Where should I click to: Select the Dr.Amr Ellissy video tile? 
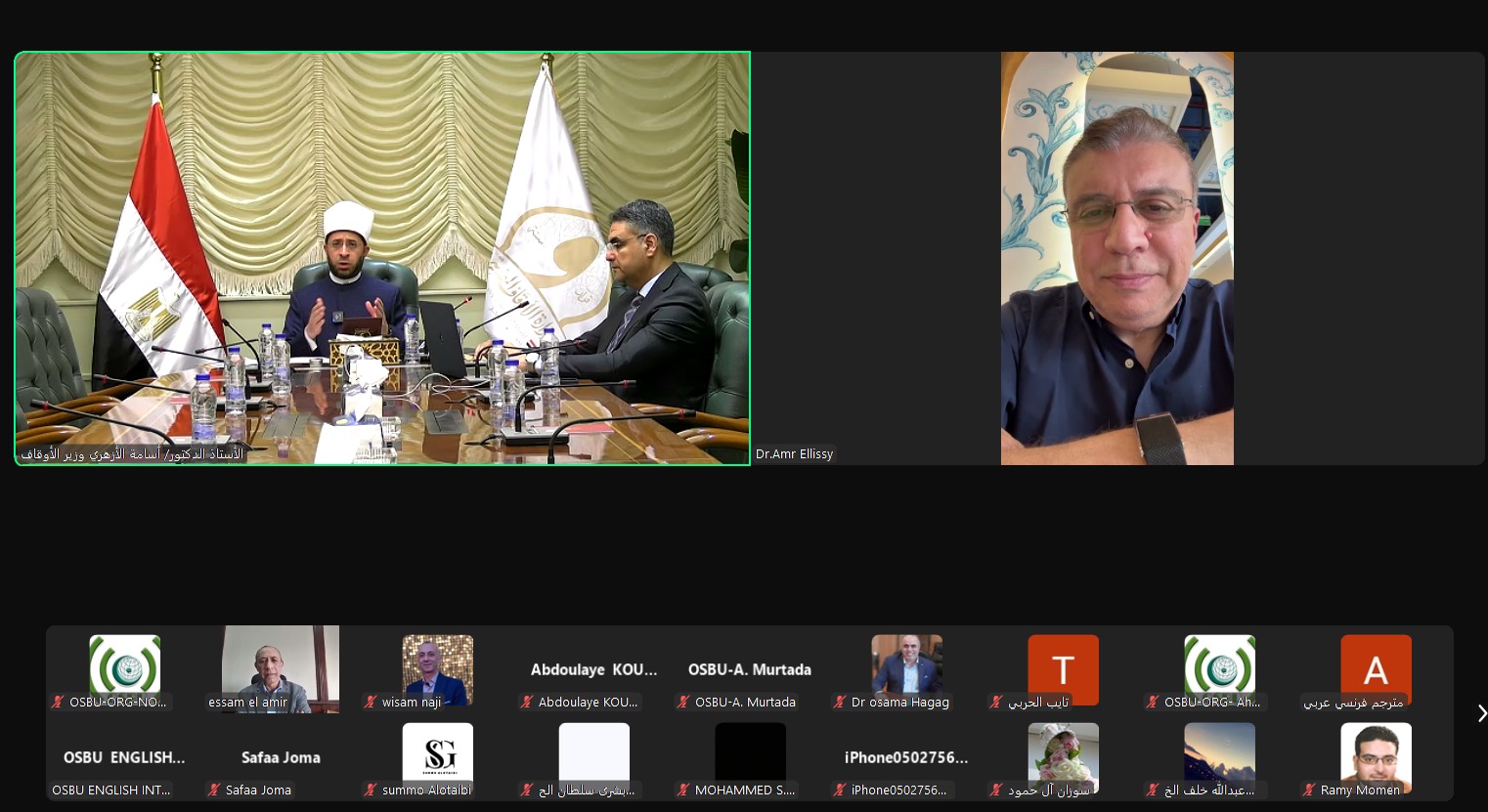[x=1116, y=258]
